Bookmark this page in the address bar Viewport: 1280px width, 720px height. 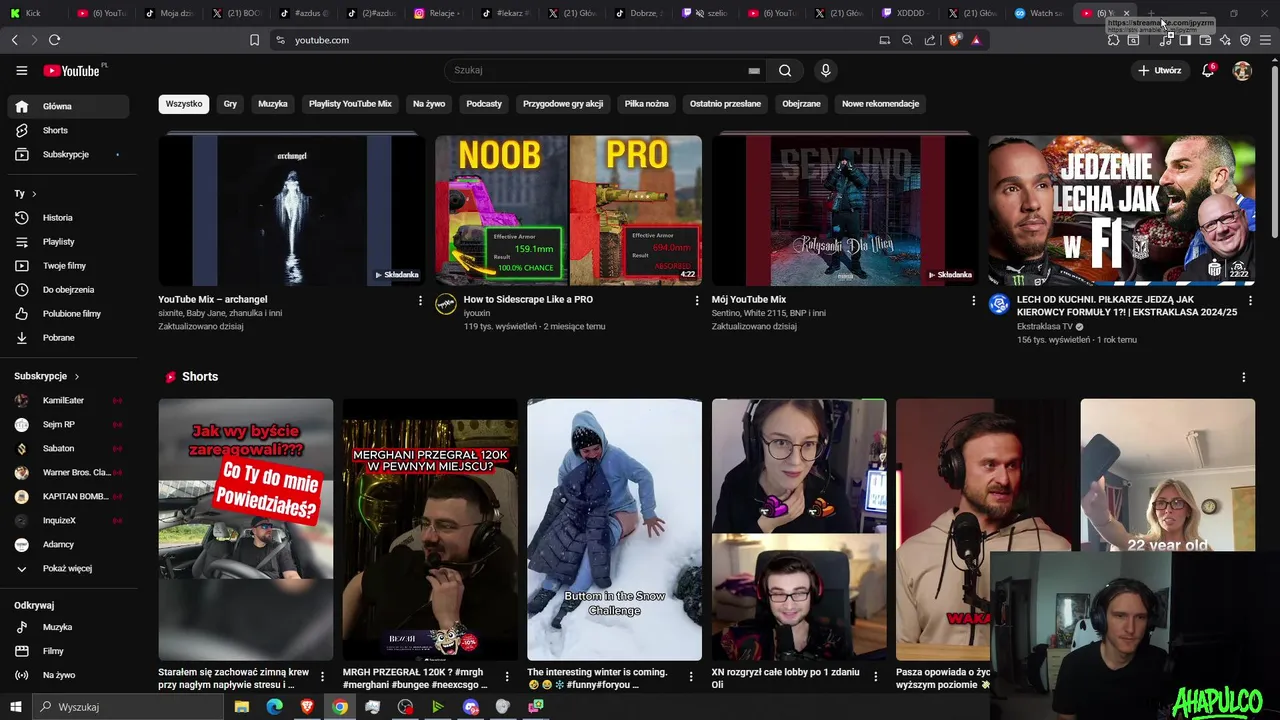pos(254,40)
